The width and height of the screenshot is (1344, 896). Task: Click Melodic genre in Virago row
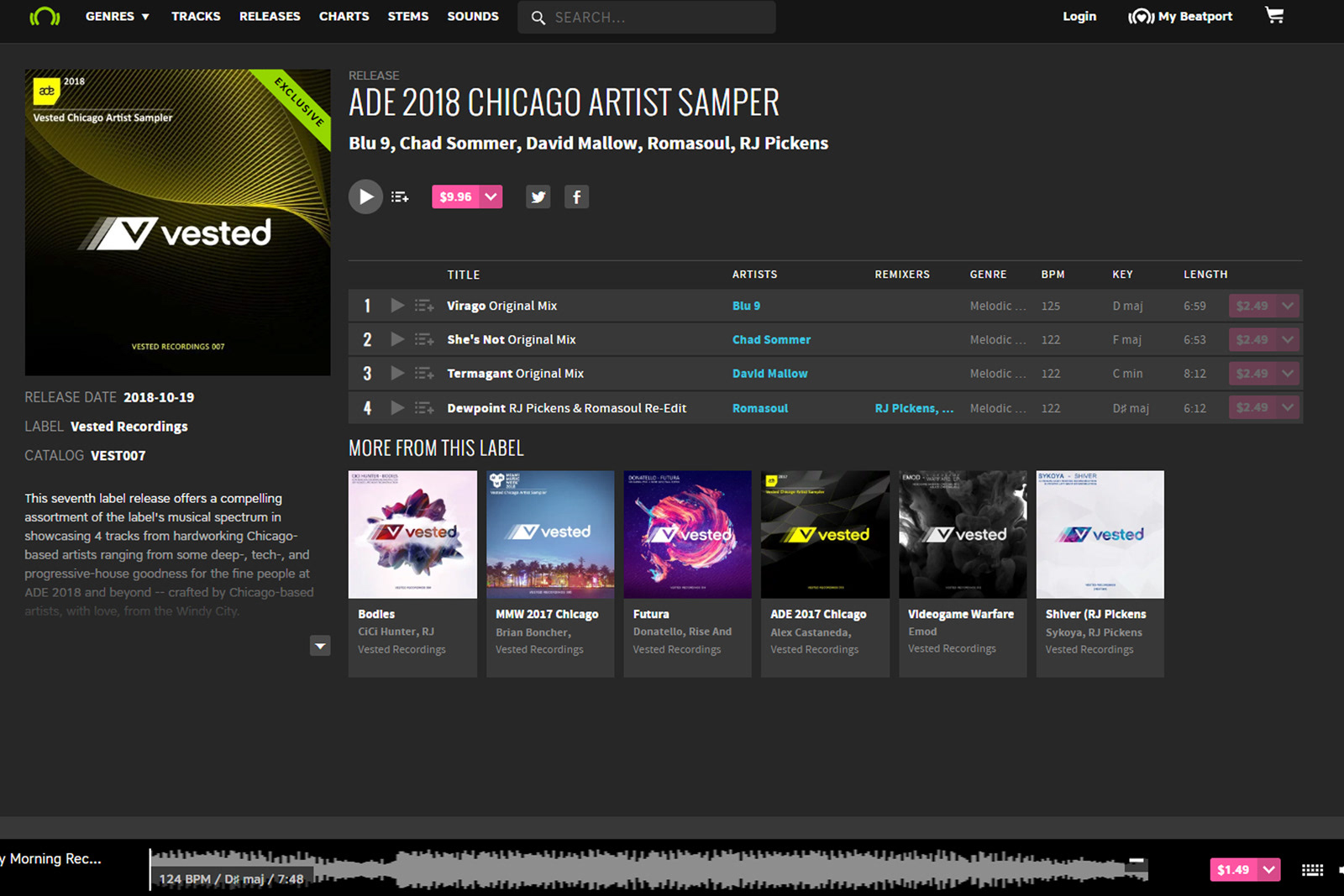point(998,306)
